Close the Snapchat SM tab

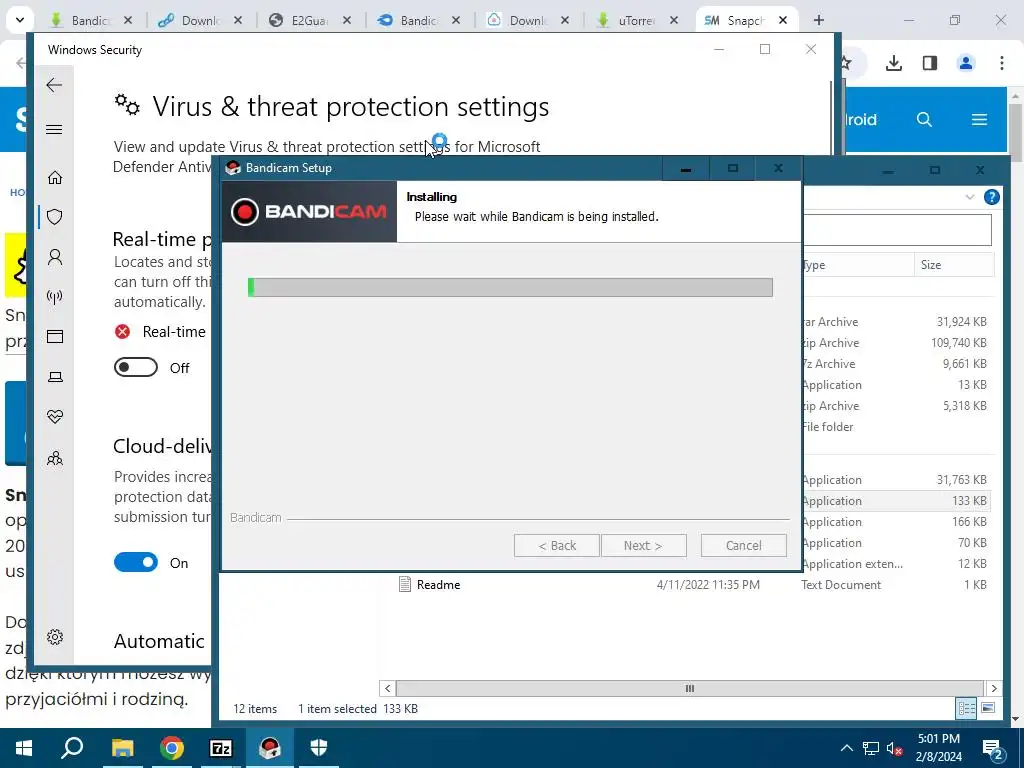tap(782, 20)
